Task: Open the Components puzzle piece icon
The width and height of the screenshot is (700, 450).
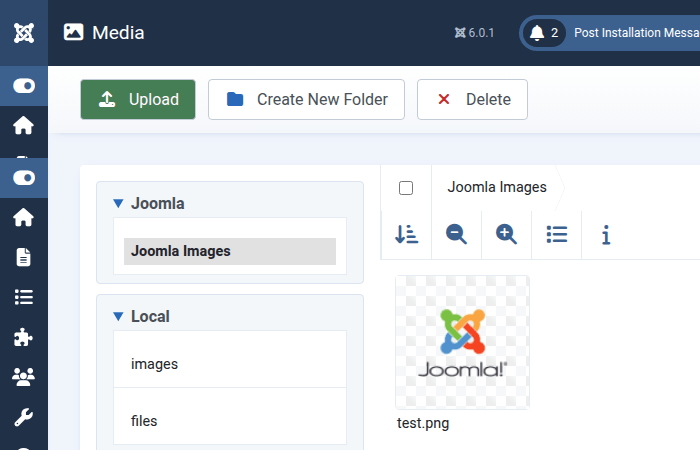Action: click(23, 337)
